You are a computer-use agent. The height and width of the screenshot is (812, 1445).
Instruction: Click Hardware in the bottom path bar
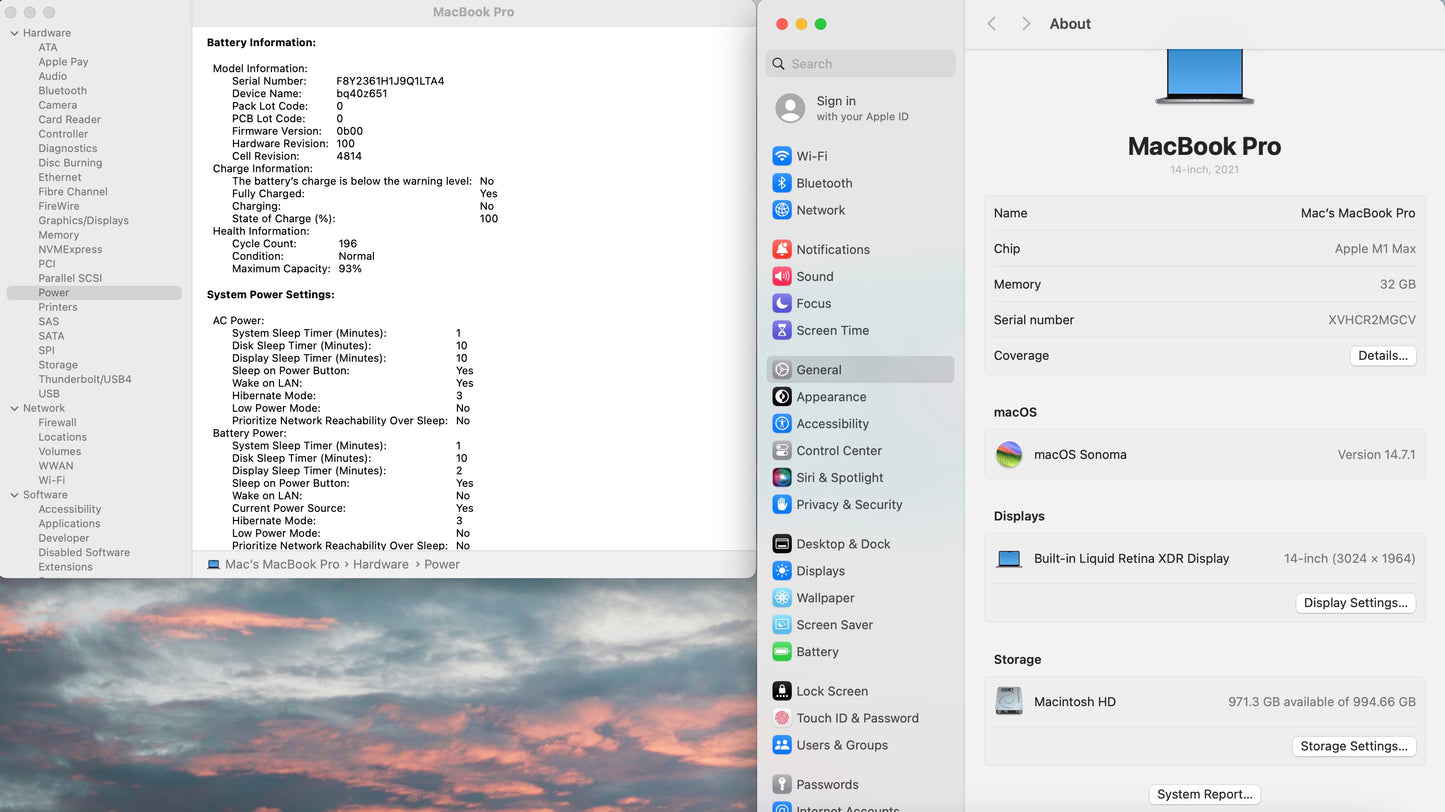point(381,564)
